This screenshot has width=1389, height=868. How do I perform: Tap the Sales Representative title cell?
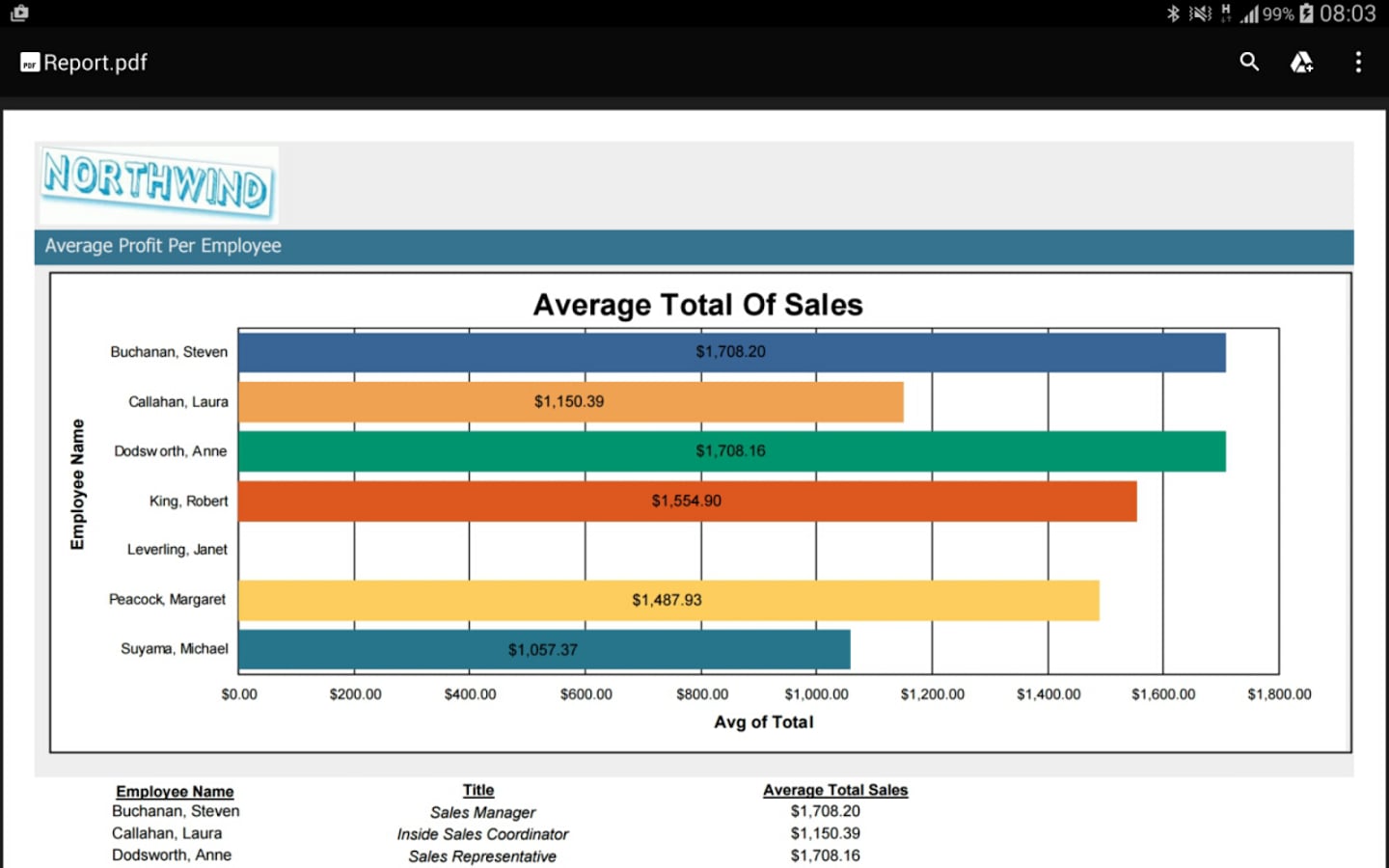click(482, 856)
